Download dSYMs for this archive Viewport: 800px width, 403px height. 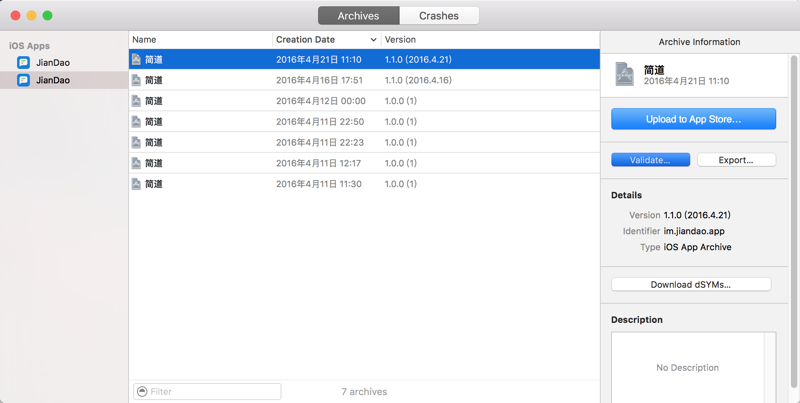[x=691, y=285]
